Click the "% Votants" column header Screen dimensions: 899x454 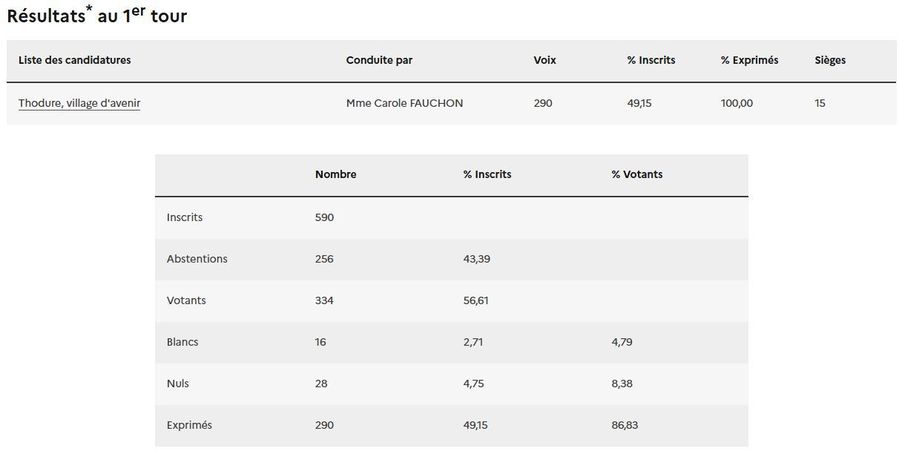(637, 174)
